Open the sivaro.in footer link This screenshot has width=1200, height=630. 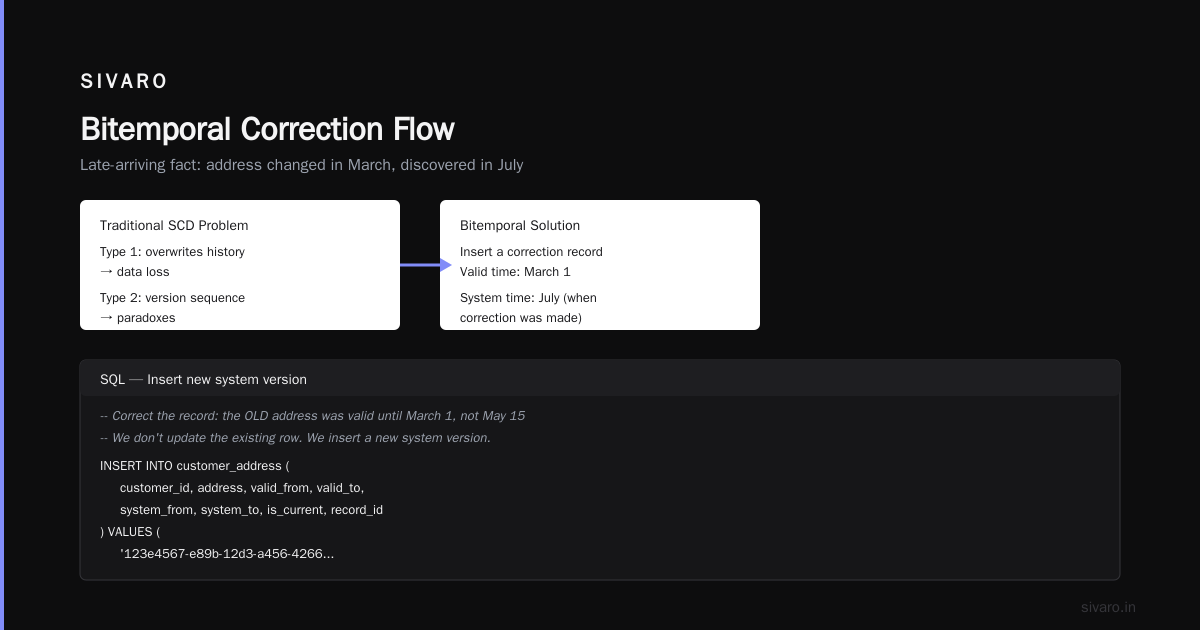tap(1109, 607)
